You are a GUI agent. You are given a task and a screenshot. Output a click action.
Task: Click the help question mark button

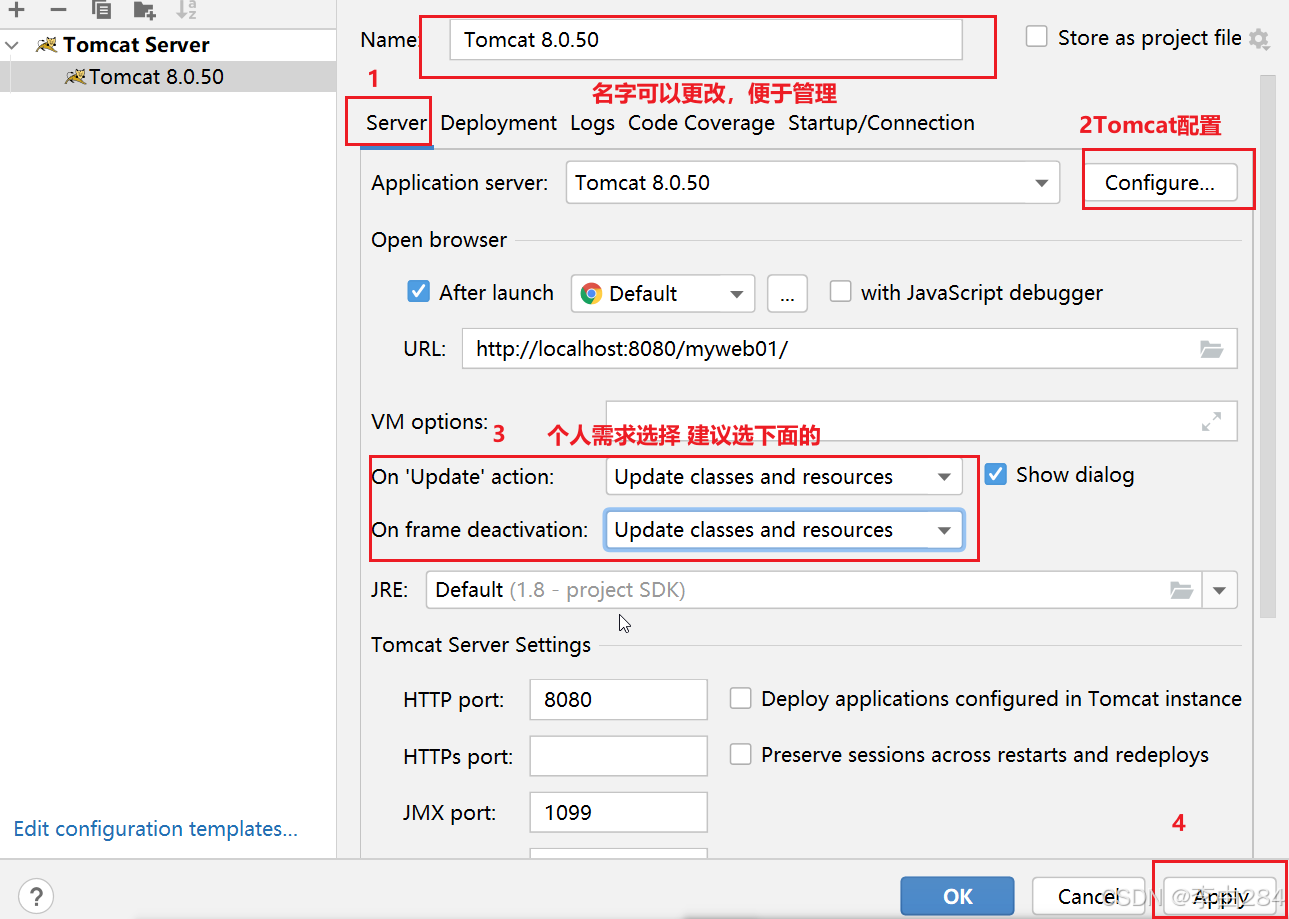click(36, 895)
